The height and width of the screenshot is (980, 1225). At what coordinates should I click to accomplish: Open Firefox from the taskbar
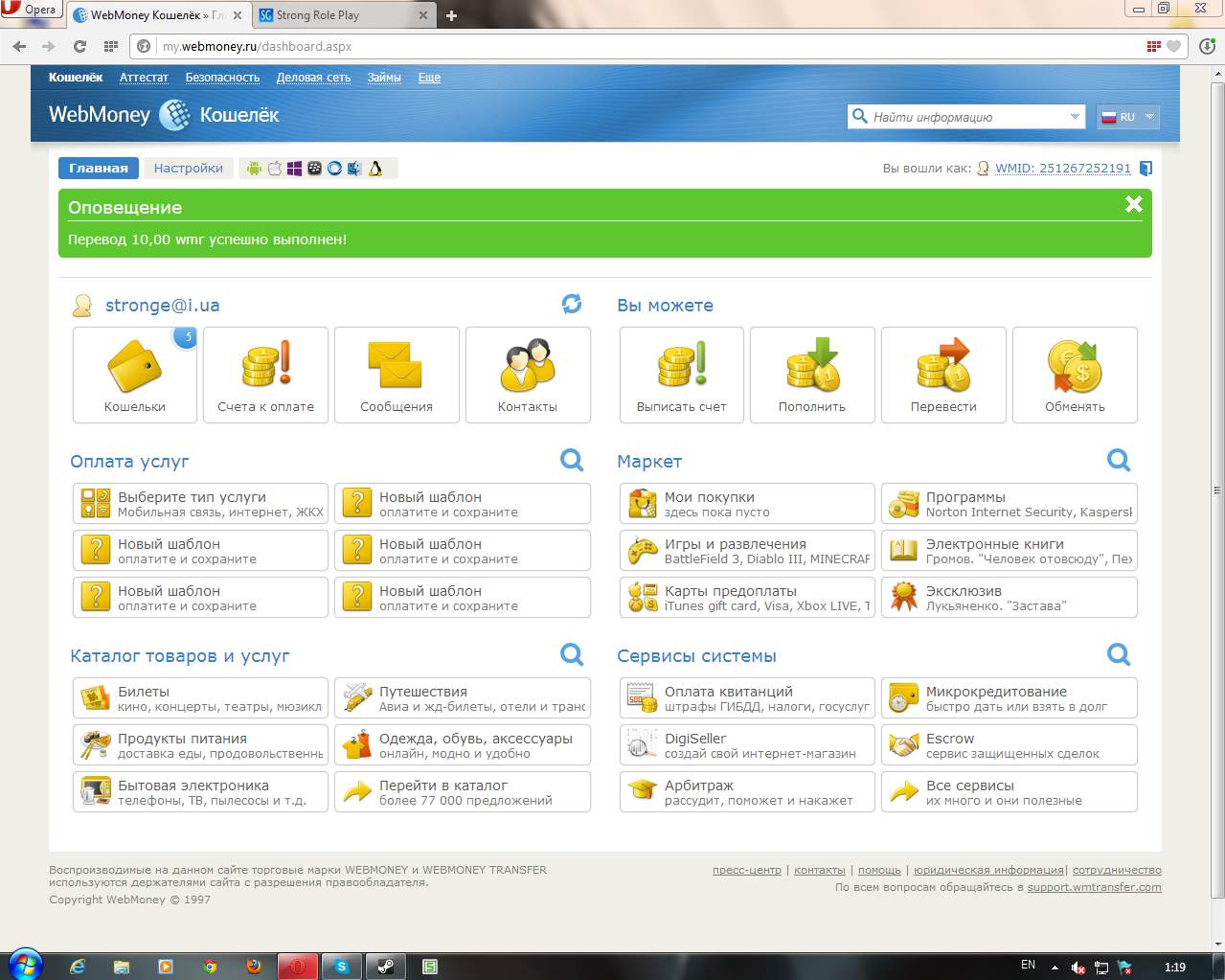click(x=254, y=967)
